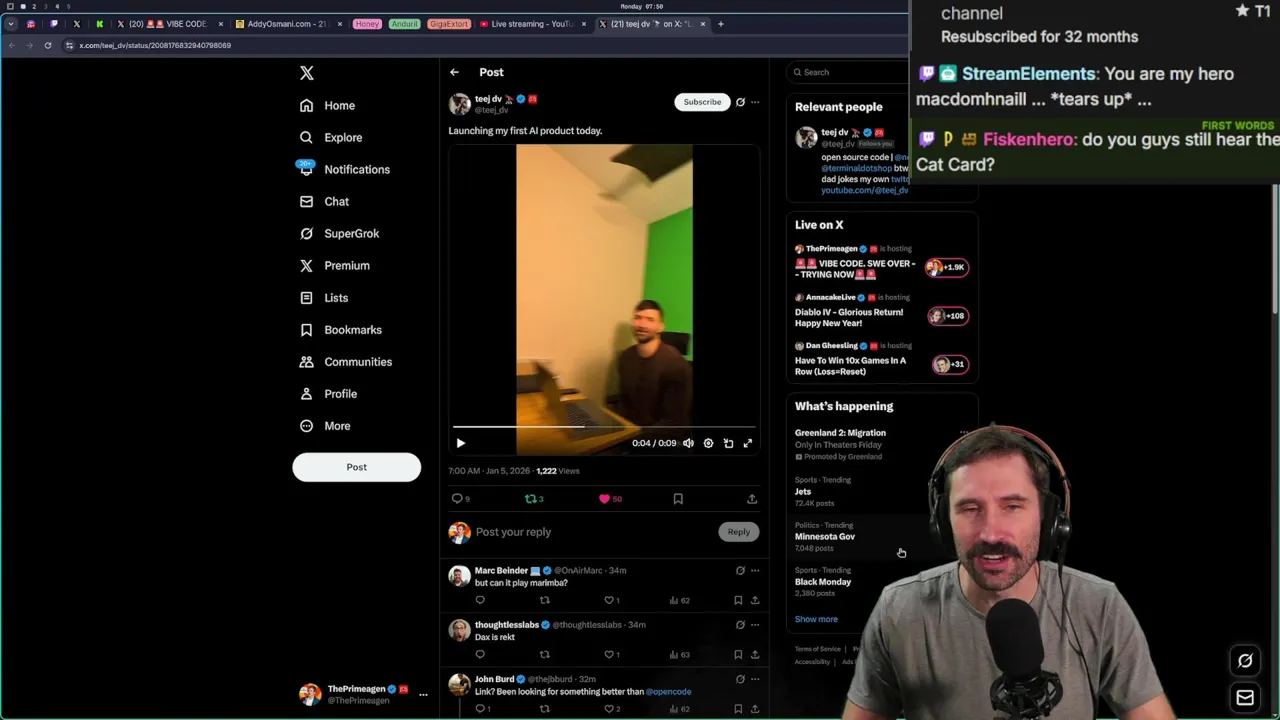Image resolution: width=1280 pixels, height=720 pixels.
Task: Open a new browser tab
Action: click(x=720, y=24)
